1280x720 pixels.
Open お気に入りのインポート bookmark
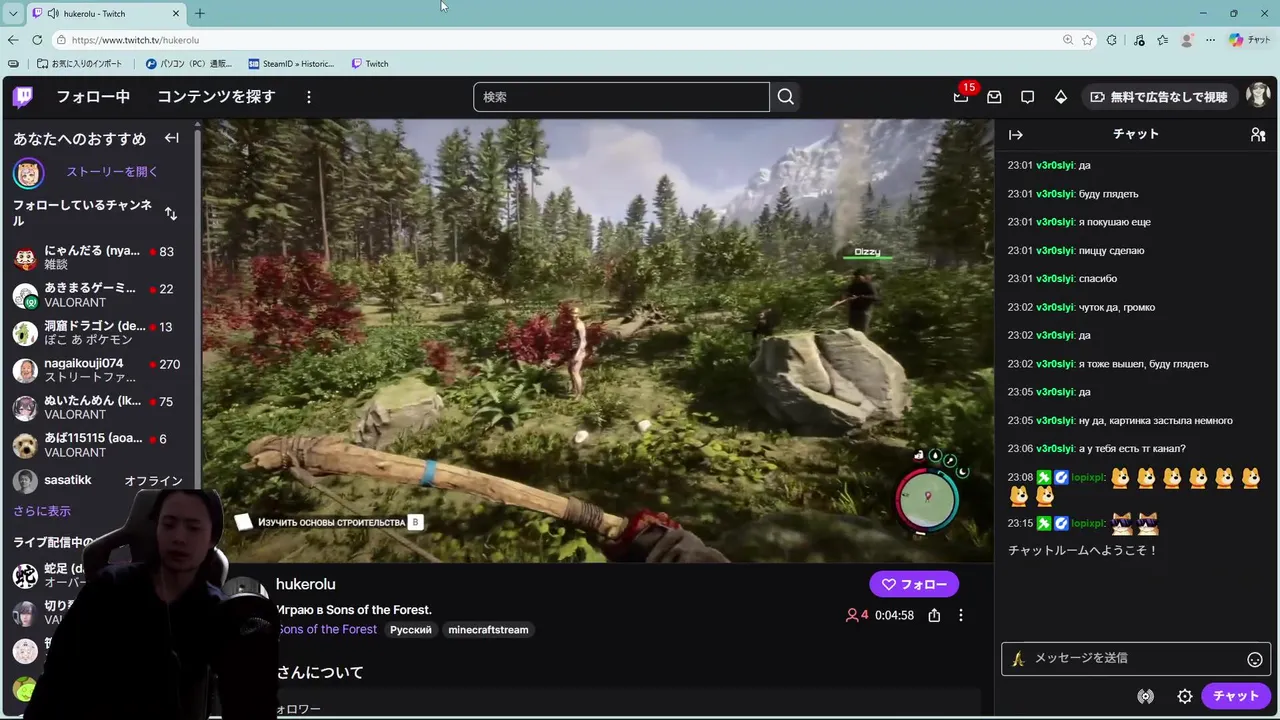coord(80,64)
